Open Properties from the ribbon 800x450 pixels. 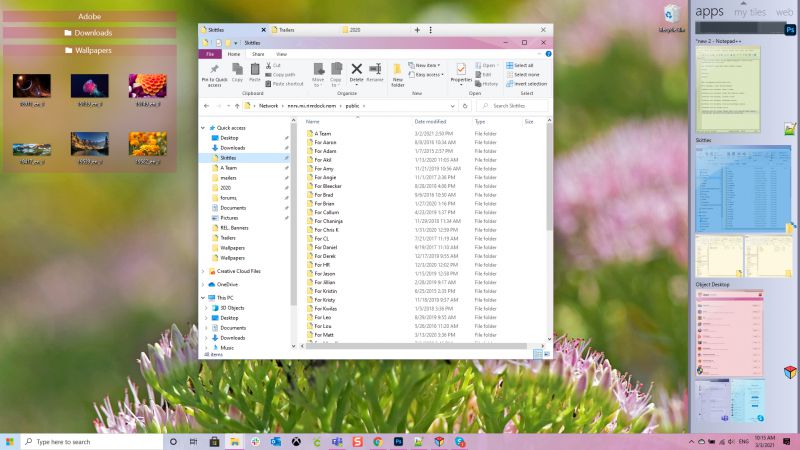pos(461,72)
